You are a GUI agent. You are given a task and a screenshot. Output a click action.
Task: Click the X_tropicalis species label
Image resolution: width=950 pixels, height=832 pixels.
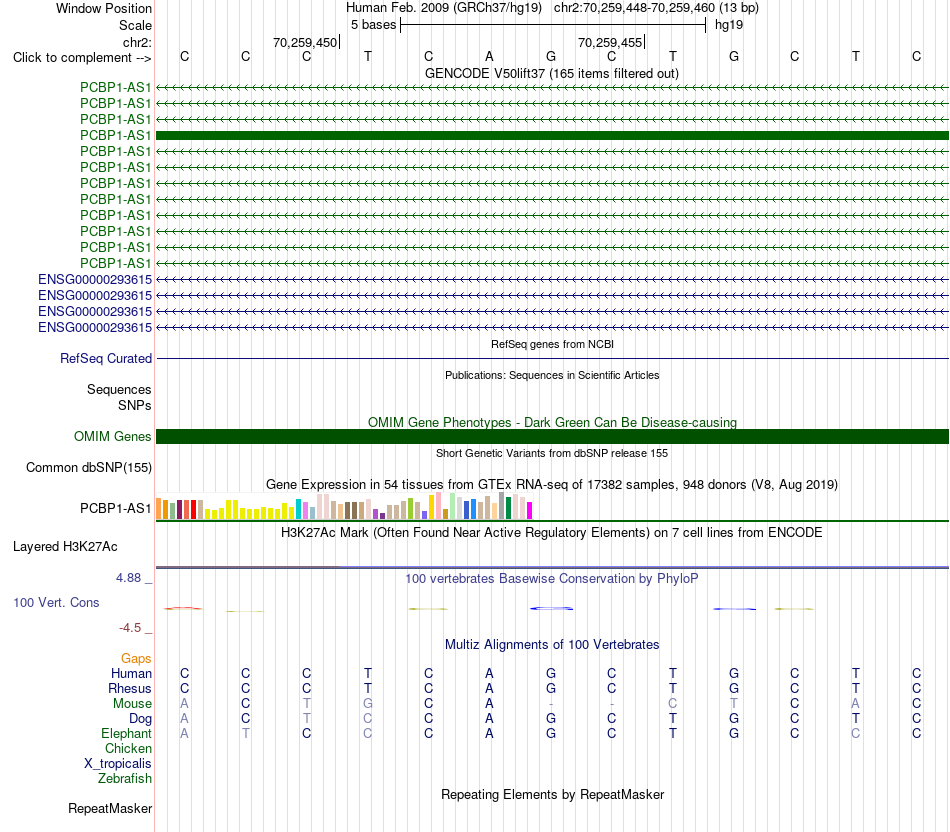(118, 764)
